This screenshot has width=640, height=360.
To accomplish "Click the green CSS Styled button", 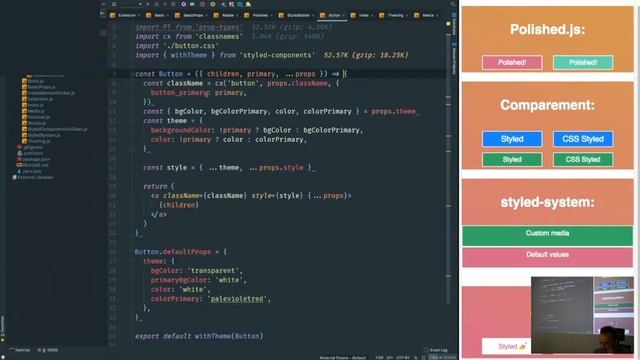I will tap(583, 159).
